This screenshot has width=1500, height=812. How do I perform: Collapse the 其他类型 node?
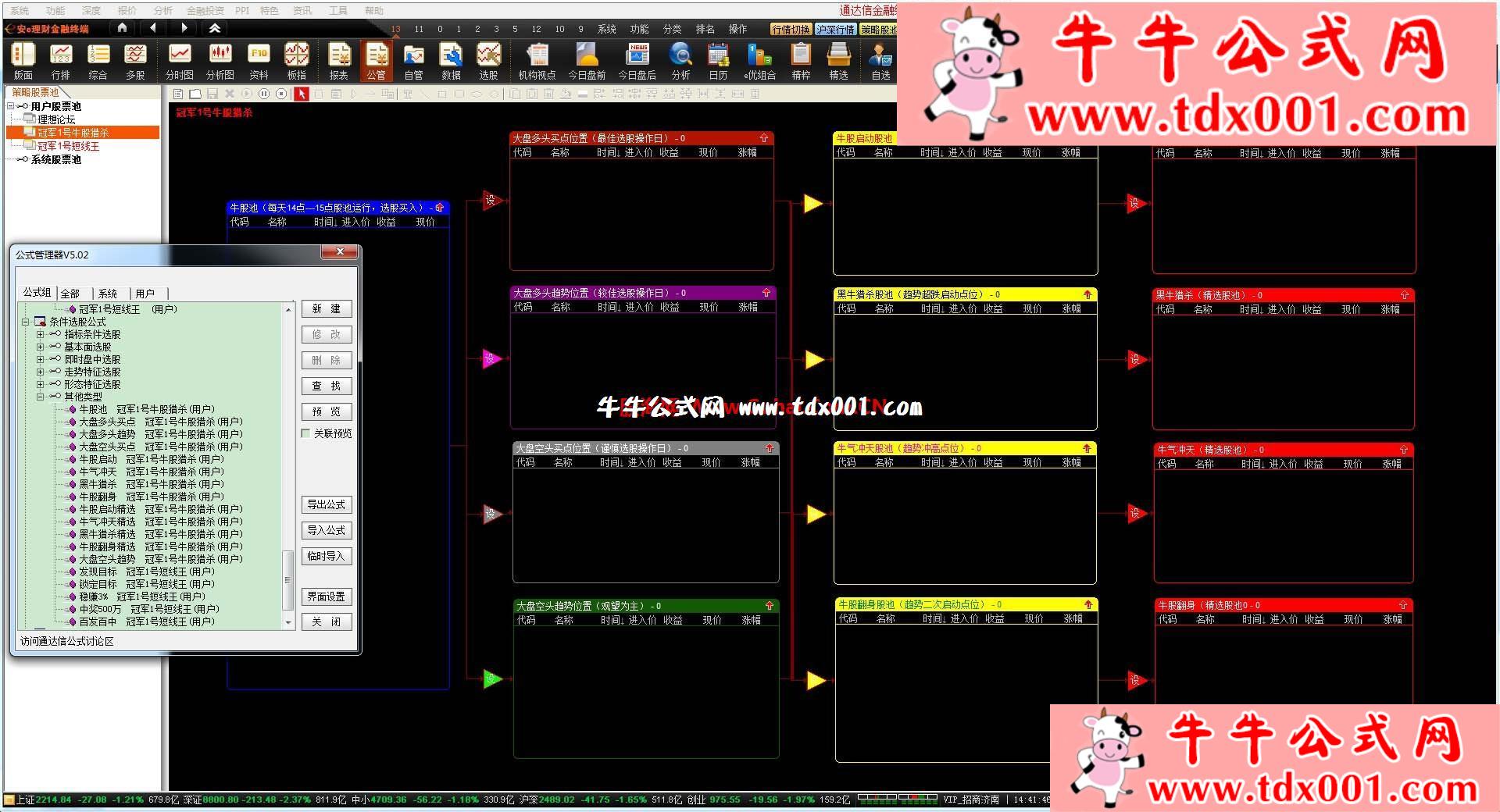point(40,397)
